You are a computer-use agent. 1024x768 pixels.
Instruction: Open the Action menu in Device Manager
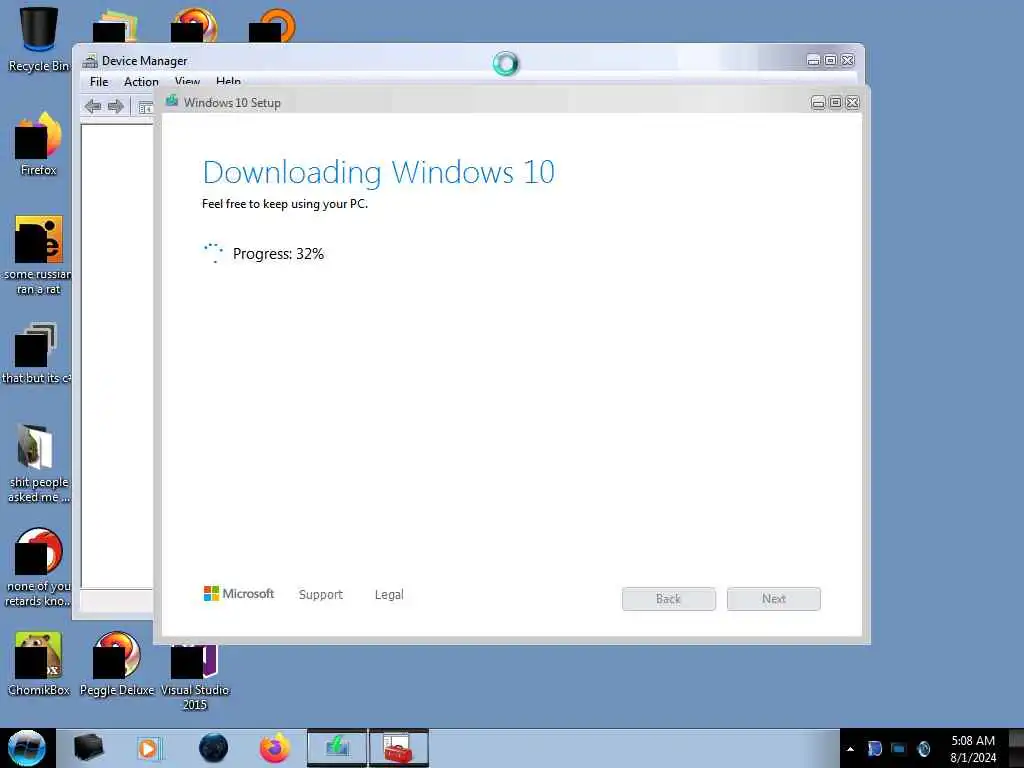141,82
